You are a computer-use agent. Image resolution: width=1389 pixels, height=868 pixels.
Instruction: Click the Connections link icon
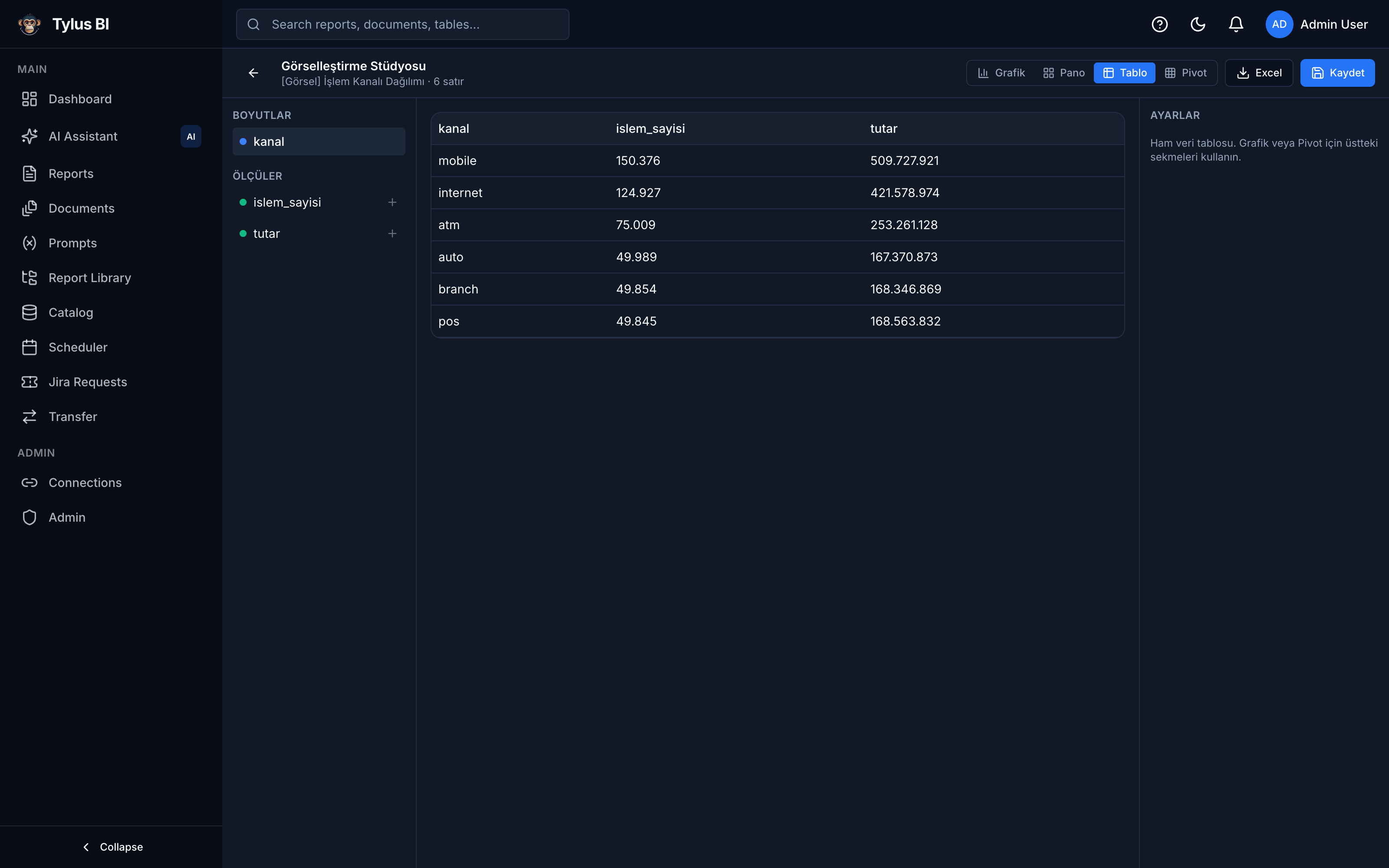pyautogui.click(x=29, y=483)
